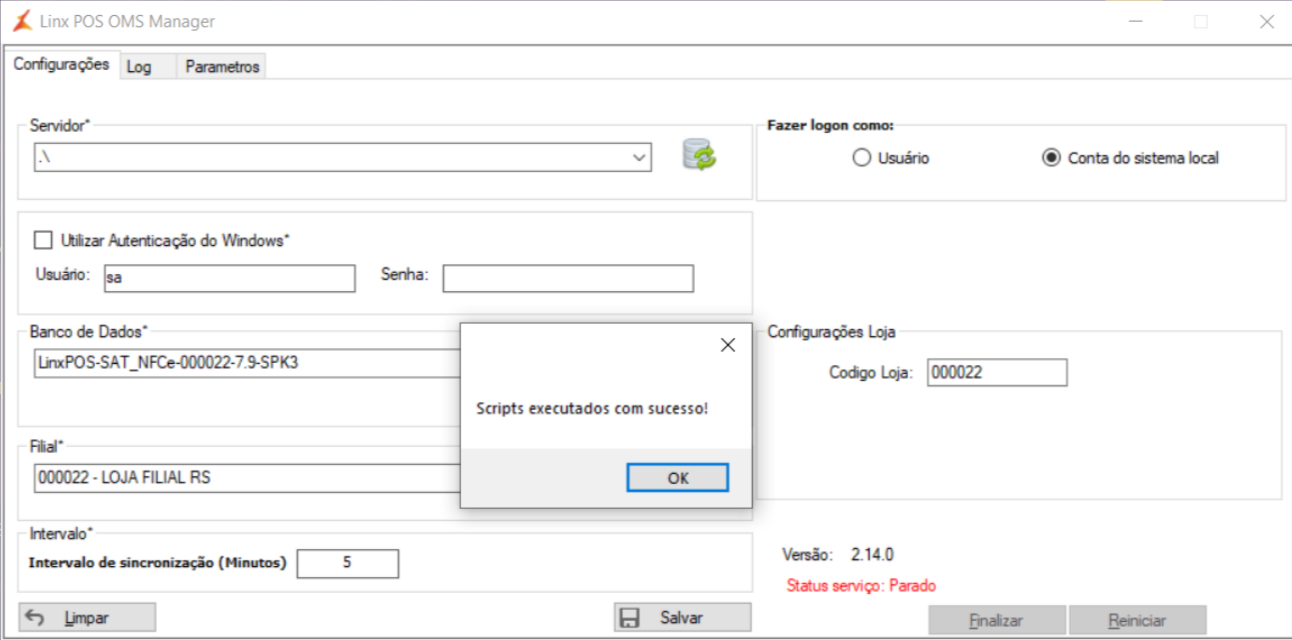This screenshot has height=640, width=1292.
Task: Click the database refresh icon beside Servidor
Action: point(700,155)
